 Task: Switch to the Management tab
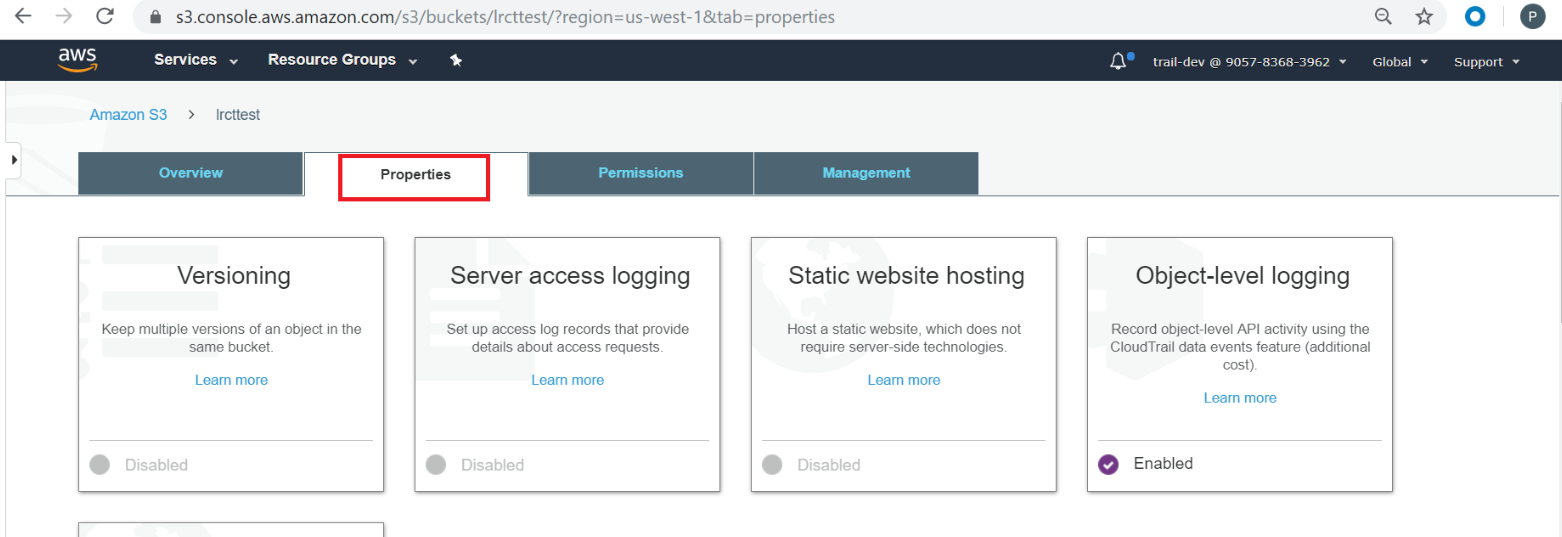pyautogui.click(x=866, y=173)
